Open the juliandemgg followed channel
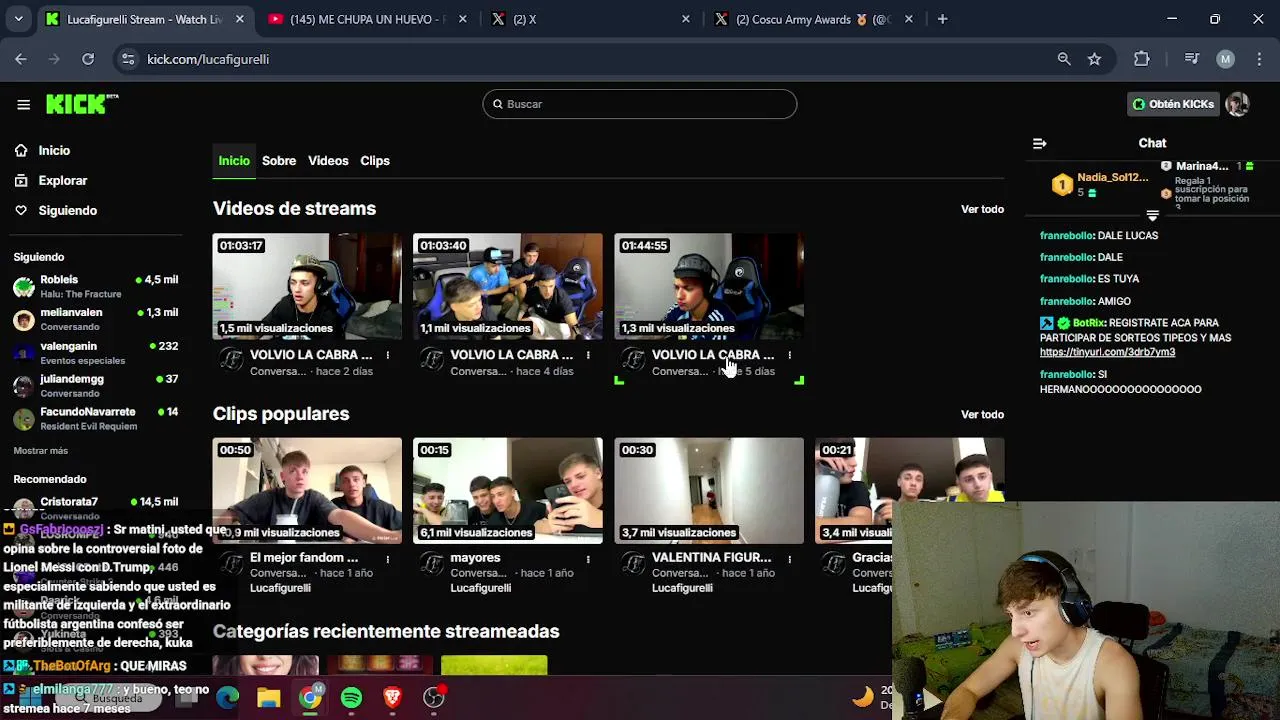The image size is (1280, 720). click(96, 385)
